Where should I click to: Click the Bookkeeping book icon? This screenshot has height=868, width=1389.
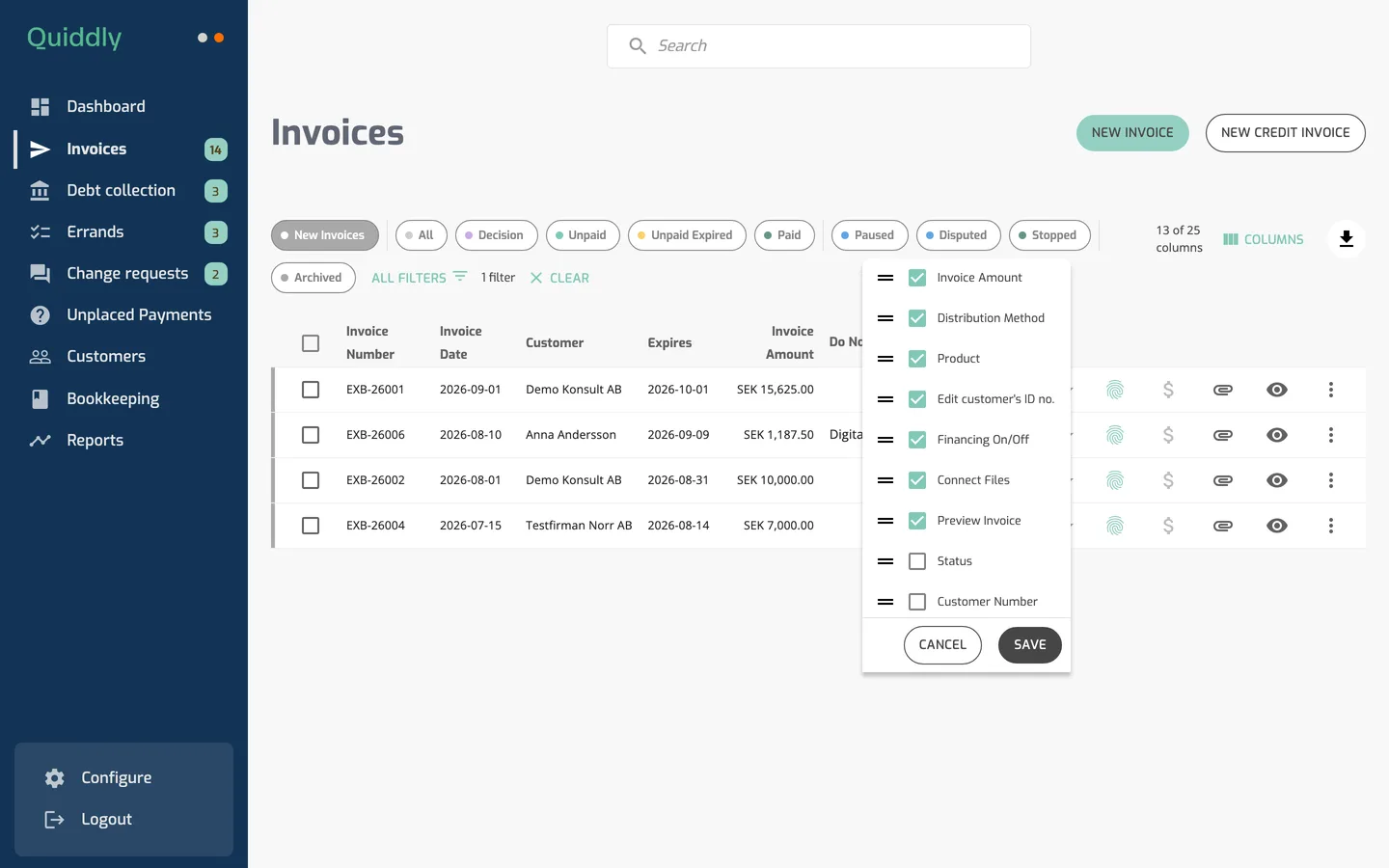[x=40, y=399]
